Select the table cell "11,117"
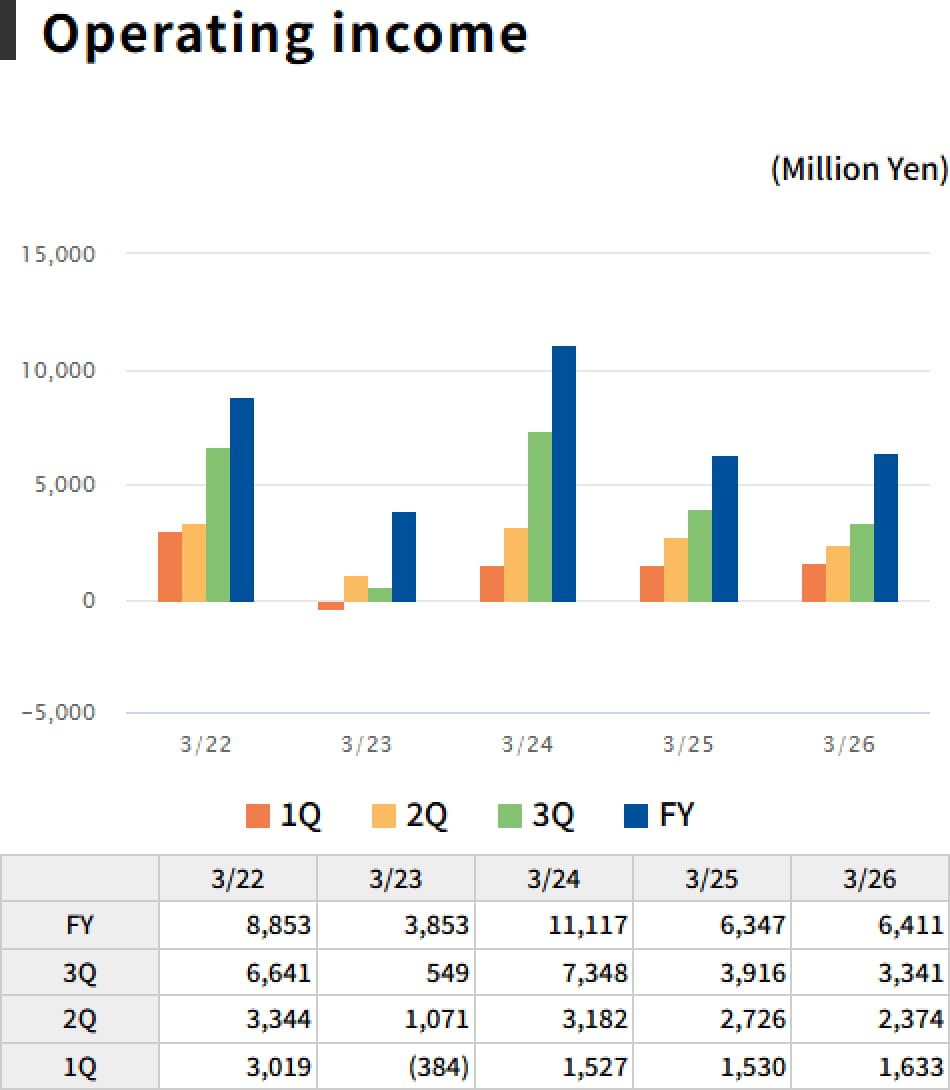The height and width of the screenshot is (1090, 950). [x=554, y=925]
